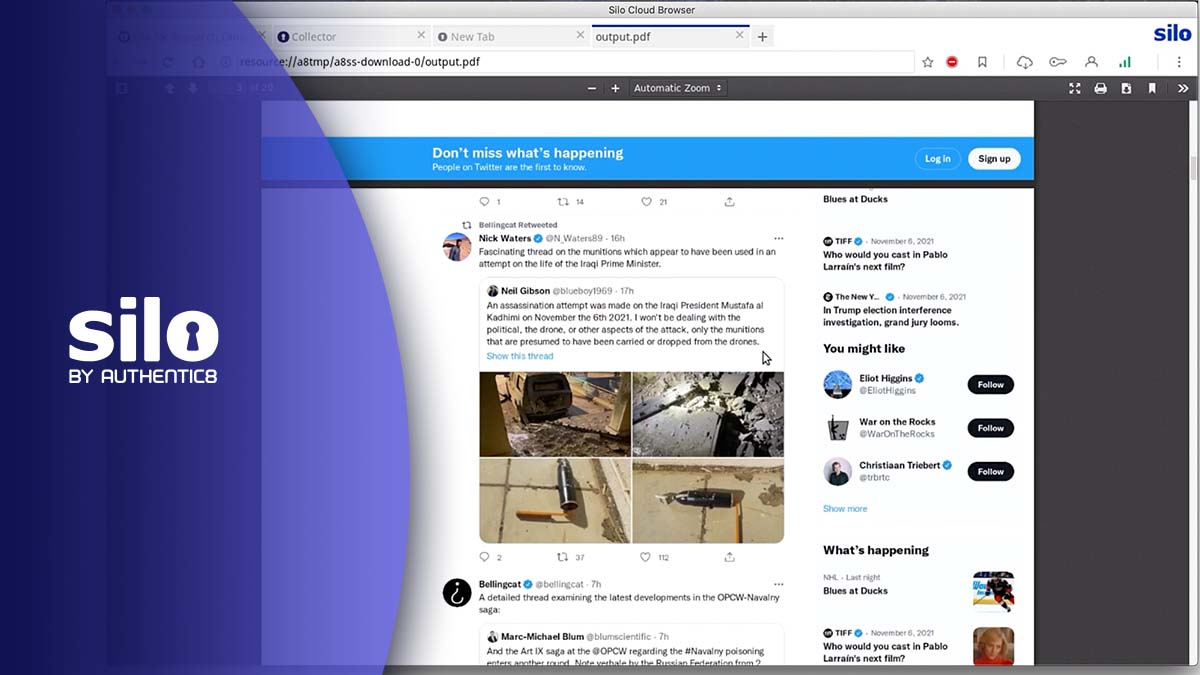Print the PDF document
The width and height of the screenshot is (1200, 675).
[1100, 88]
